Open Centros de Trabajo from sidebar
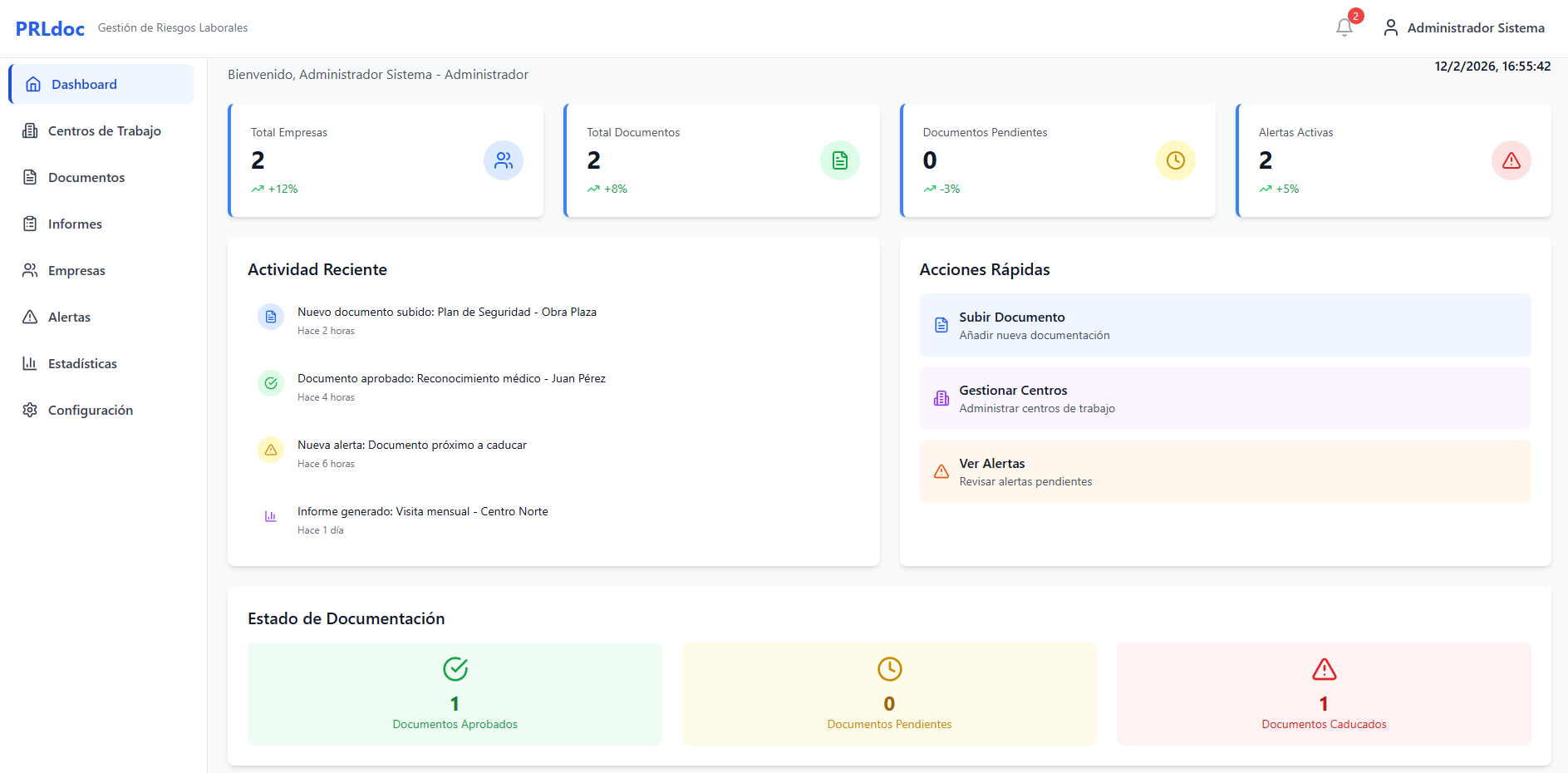 (x=104, y=130)
